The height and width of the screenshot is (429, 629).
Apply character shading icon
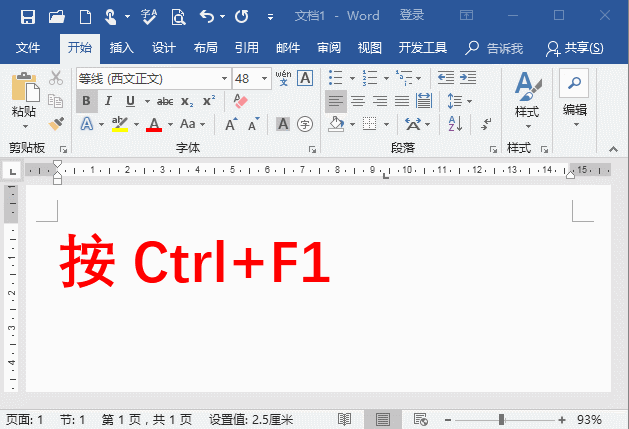click(x=283, y=124)
